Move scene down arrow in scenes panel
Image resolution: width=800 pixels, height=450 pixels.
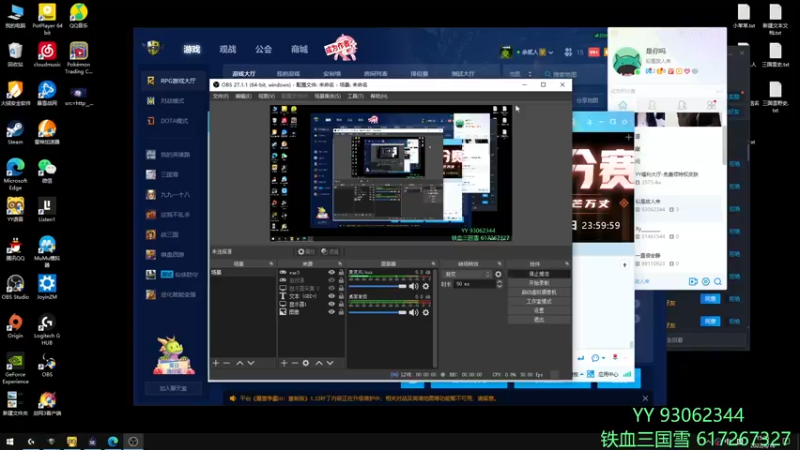click(251, 363)
